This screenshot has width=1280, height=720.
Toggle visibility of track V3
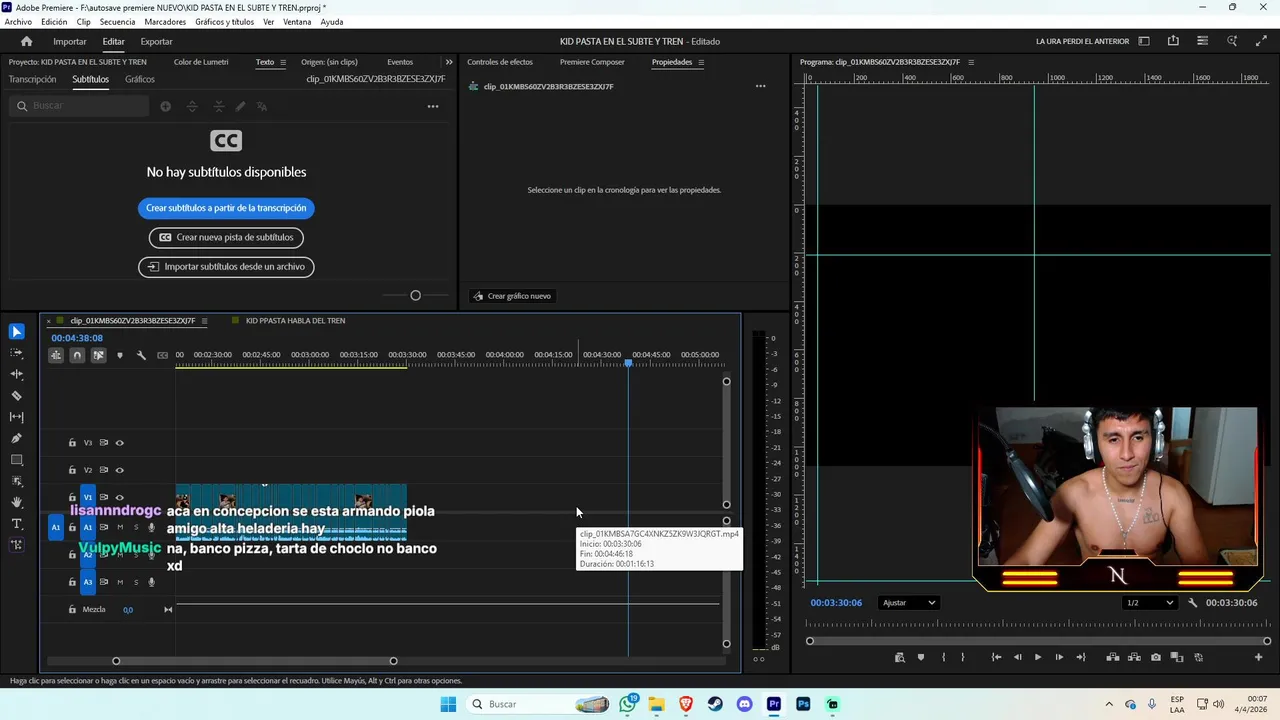[x=119, y=443]
